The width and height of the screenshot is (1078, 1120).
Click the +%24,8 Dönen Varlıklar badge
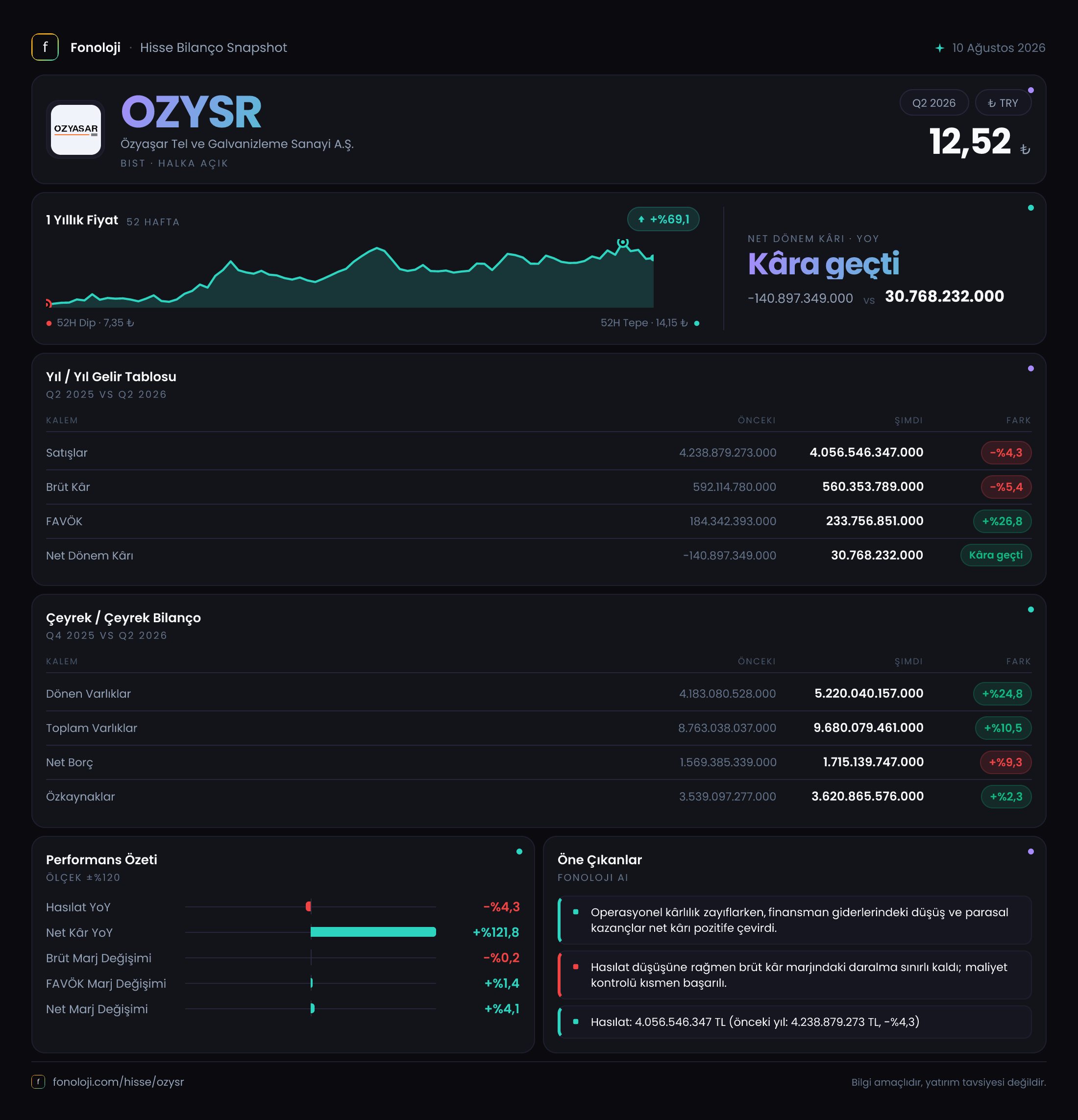point(1002,694)
